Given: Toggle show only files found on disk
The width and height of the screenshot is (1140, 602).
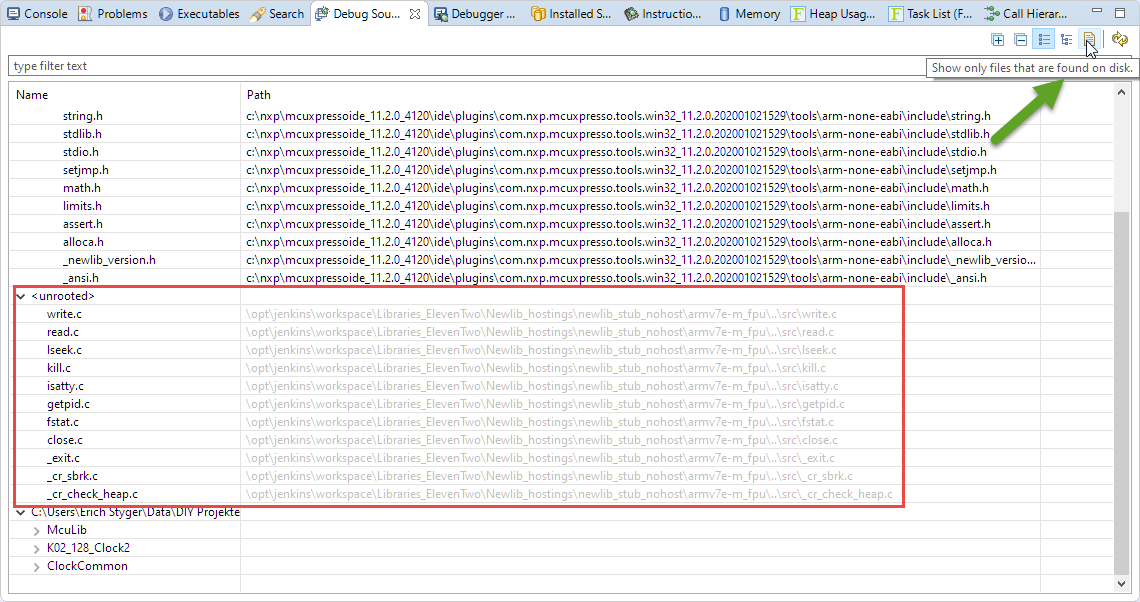Looking at the screenshot, I should pyautogui.click(x=1089, y=40).
